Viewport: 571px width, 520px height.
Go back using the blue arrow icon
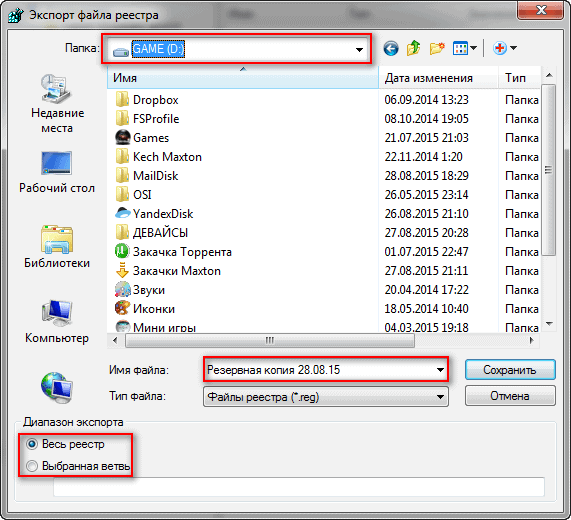point(391,48)
